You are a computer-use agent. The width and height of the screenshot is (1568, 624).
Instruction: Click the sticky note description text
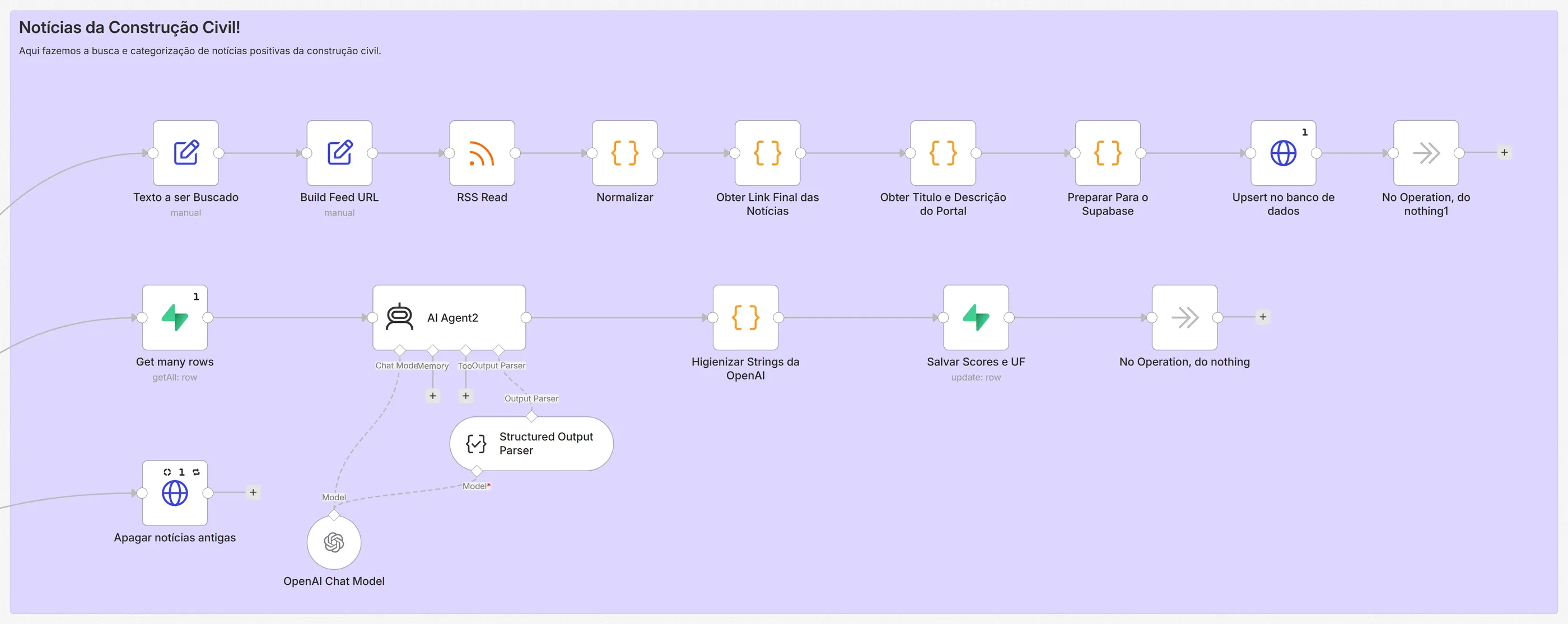pyautogui.click(x=200, y=51)
